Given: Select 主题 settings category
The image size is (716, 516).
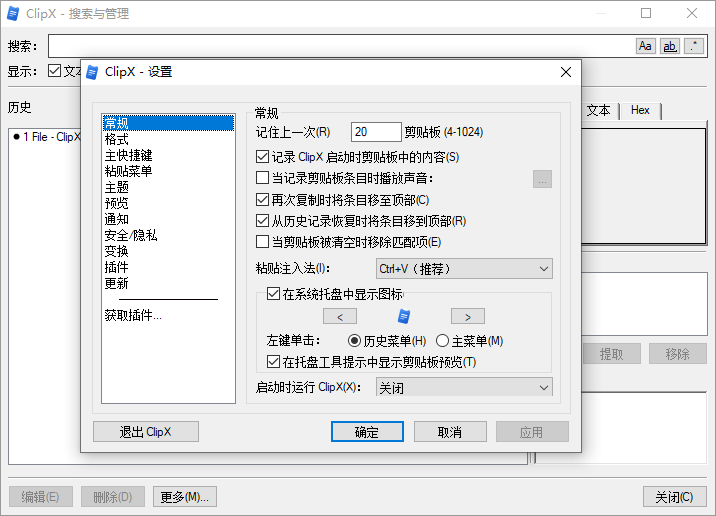Looking at the screenshot, I should coord(168,187).
